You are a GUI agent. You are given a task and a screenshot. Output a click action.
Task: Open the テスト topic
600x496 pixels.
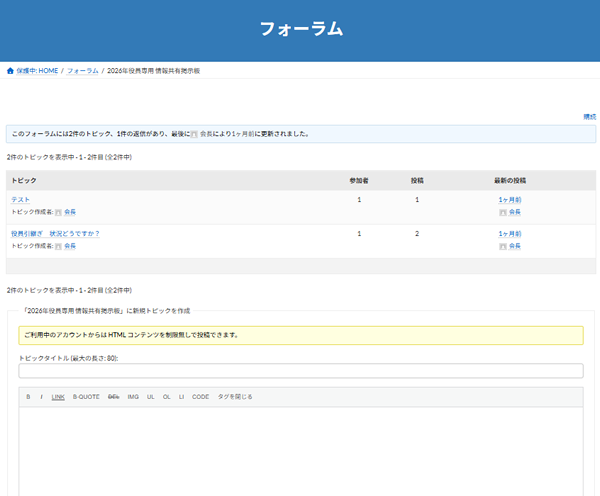20,200
